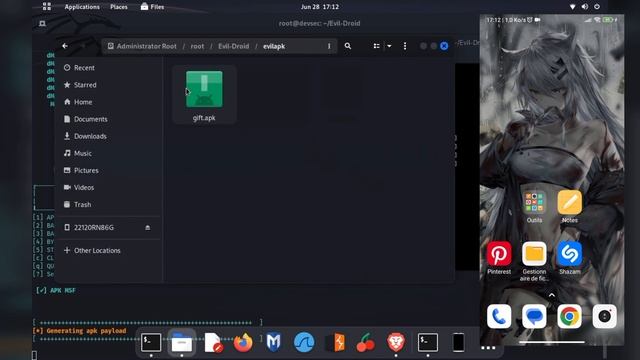Select Administrator Root in path bar
The width and height of the screenshot is (640, 360).
[x=142, y=46]
